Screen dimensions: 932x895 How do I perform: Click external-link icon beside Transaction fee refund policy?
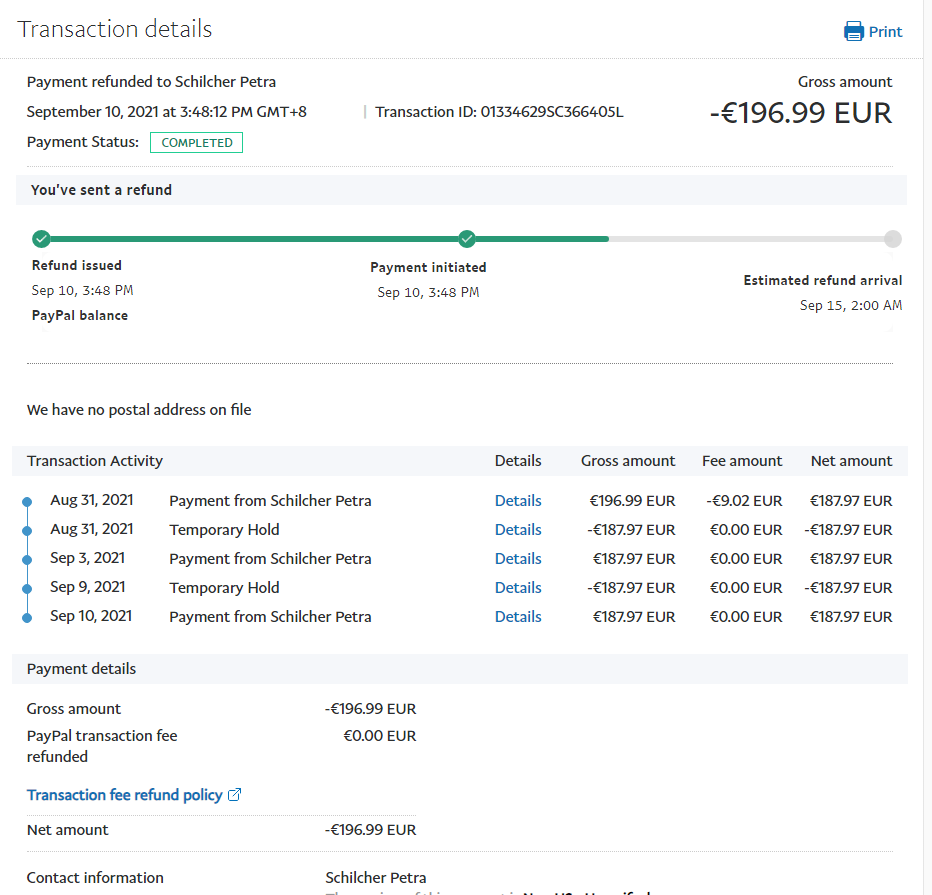tap(235, 795)
